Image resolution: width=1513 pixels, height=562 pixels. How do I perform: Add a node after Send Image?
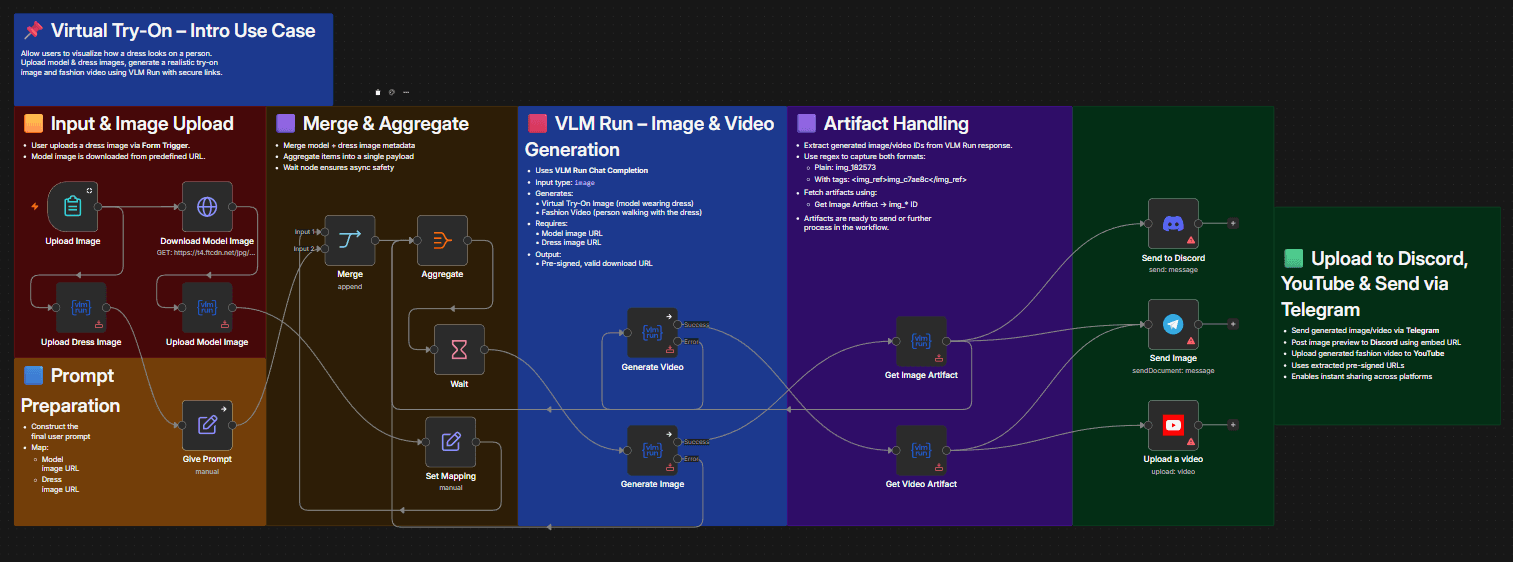tap(1233, 324)
